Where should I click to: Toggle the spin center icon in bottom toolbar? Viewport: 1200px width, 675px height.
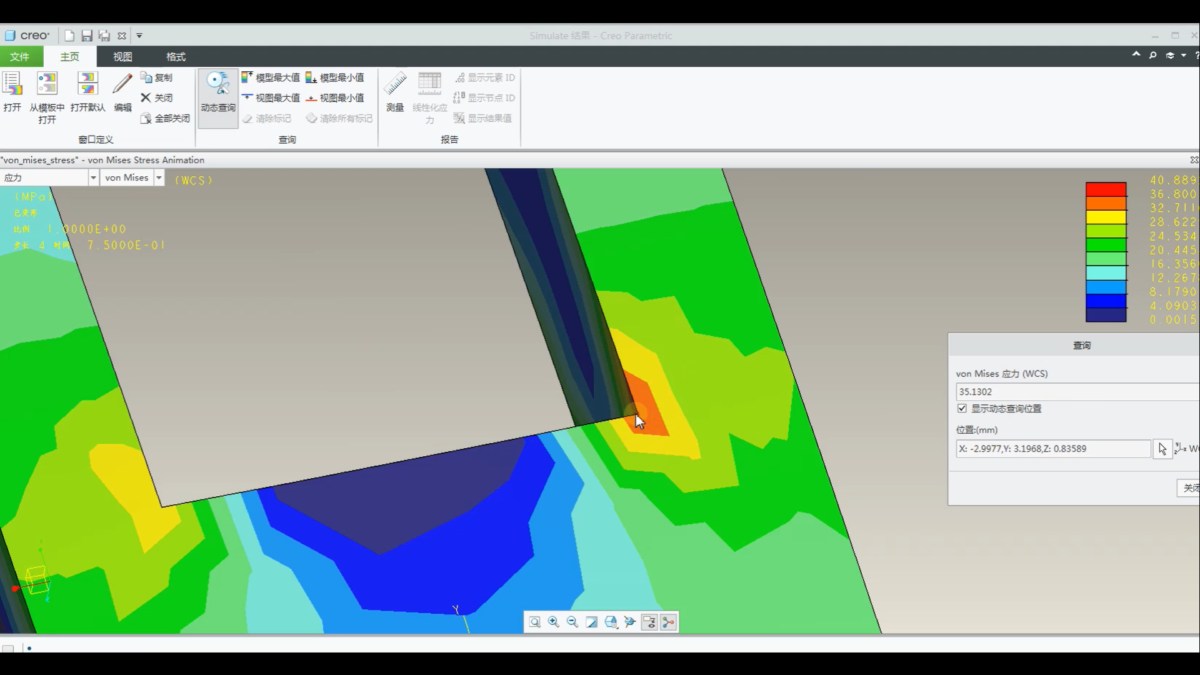(x=668, y=622)
